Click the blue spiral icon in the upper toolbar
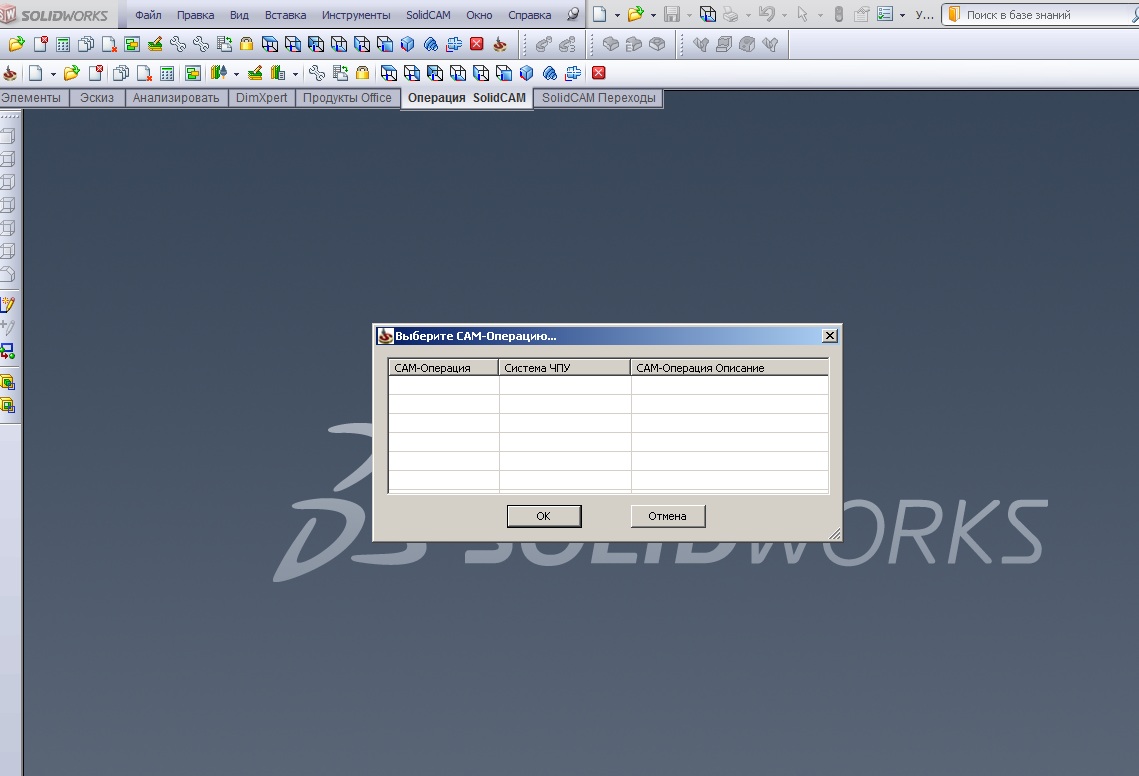This screenshot has height=776, width=1139. coord(431,45)
